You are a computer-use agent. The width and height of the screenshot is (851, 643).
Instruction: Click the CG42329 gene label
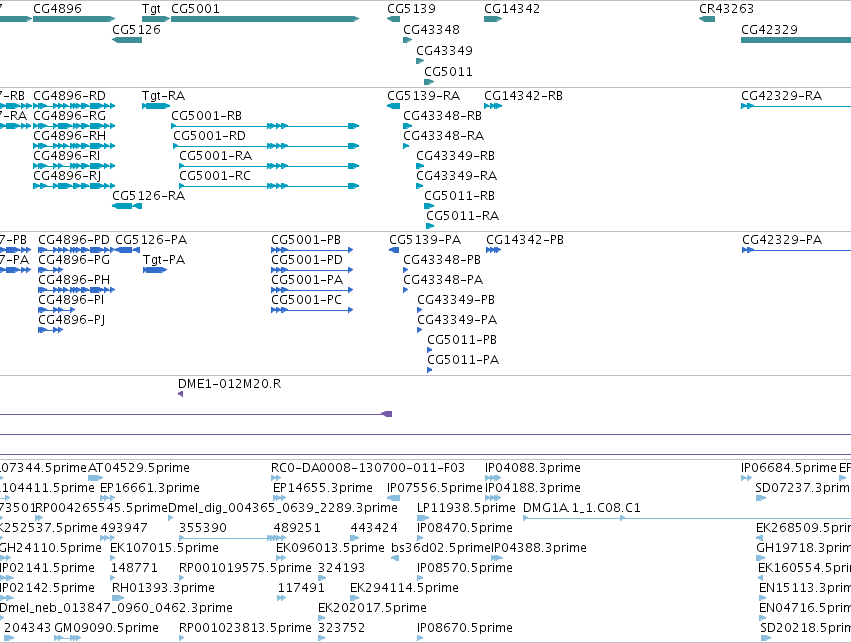pos(770,30)
